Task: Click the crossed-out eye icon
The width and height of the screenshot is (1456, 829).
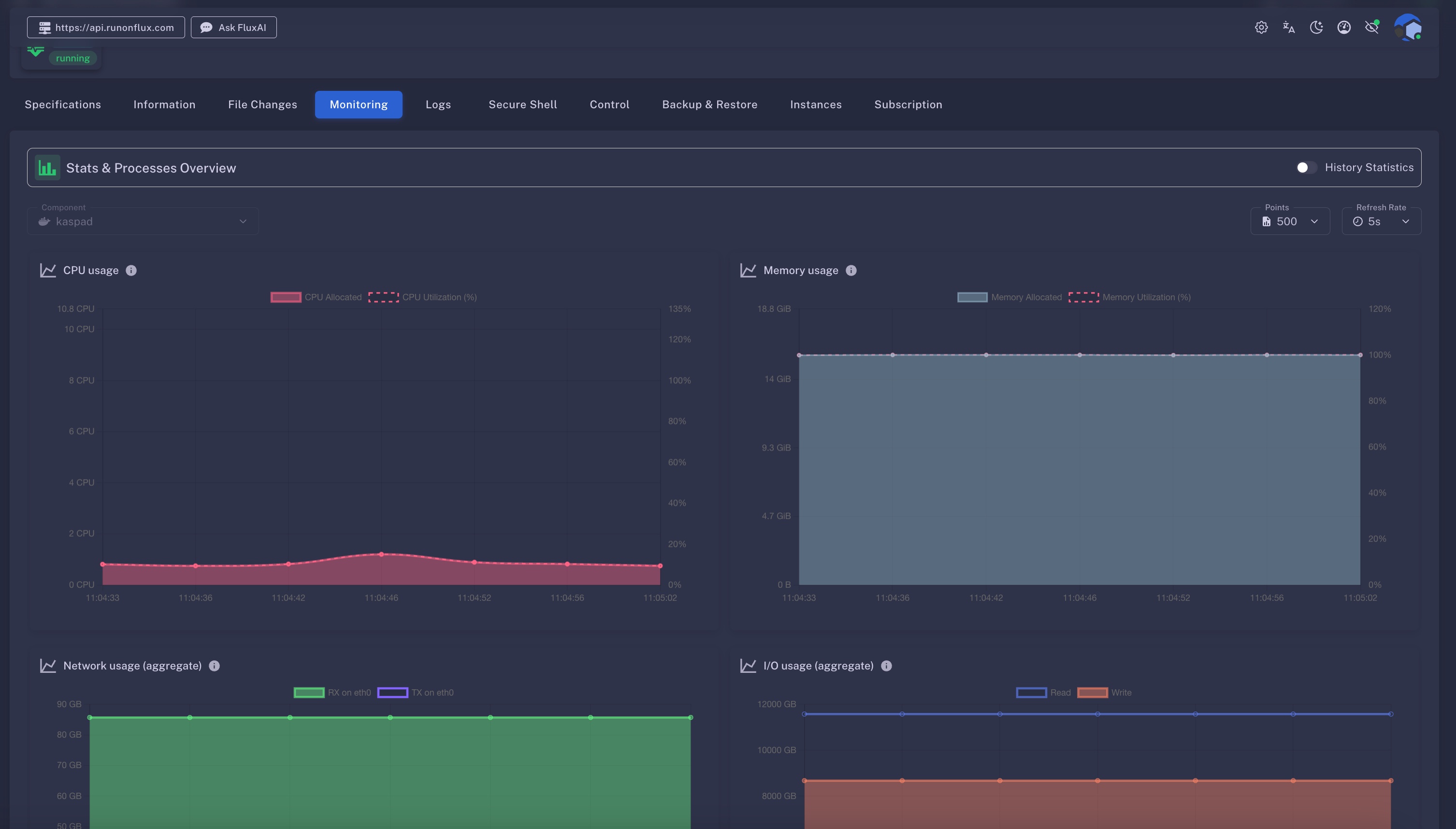Action: pyautogui.click(x=1372, y=28)
